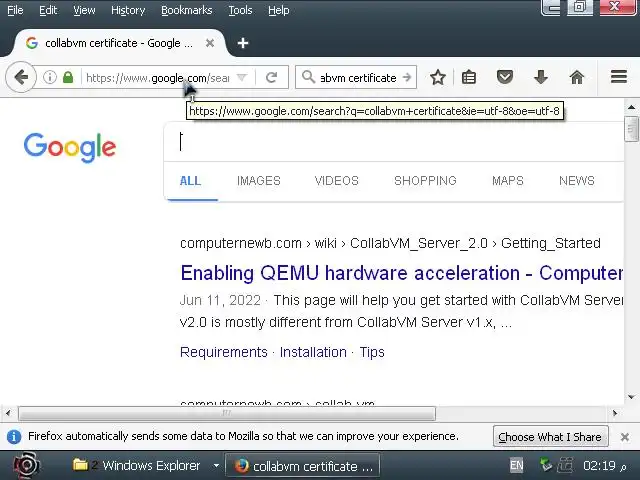Click the Firefox collabvm certificate taskbar button
640x480 pixels.
(302, 466)
